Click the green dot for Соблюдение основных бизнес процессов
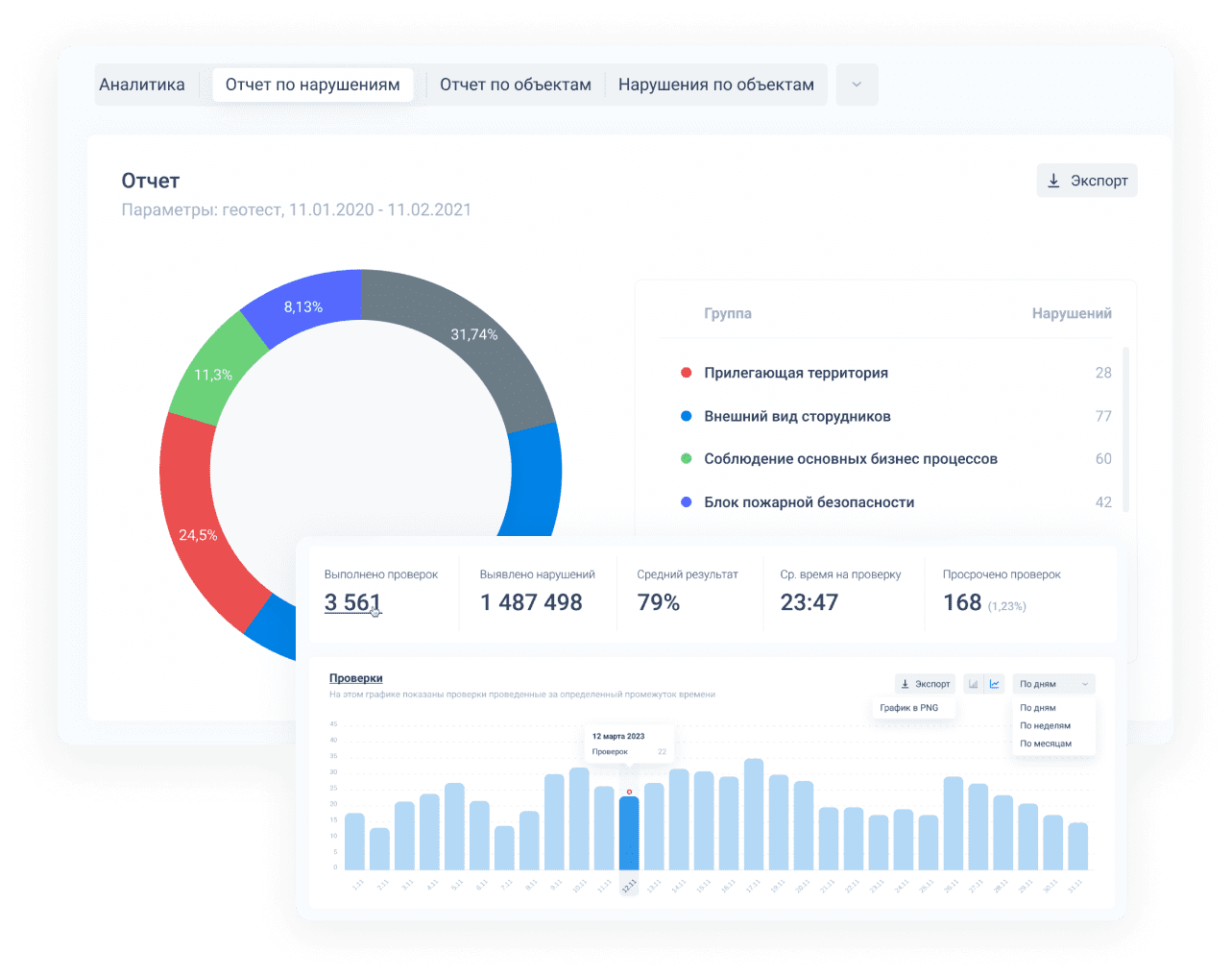Image resolution: width=1232 pixels, height=976 pixels. [x=686, y=459]
